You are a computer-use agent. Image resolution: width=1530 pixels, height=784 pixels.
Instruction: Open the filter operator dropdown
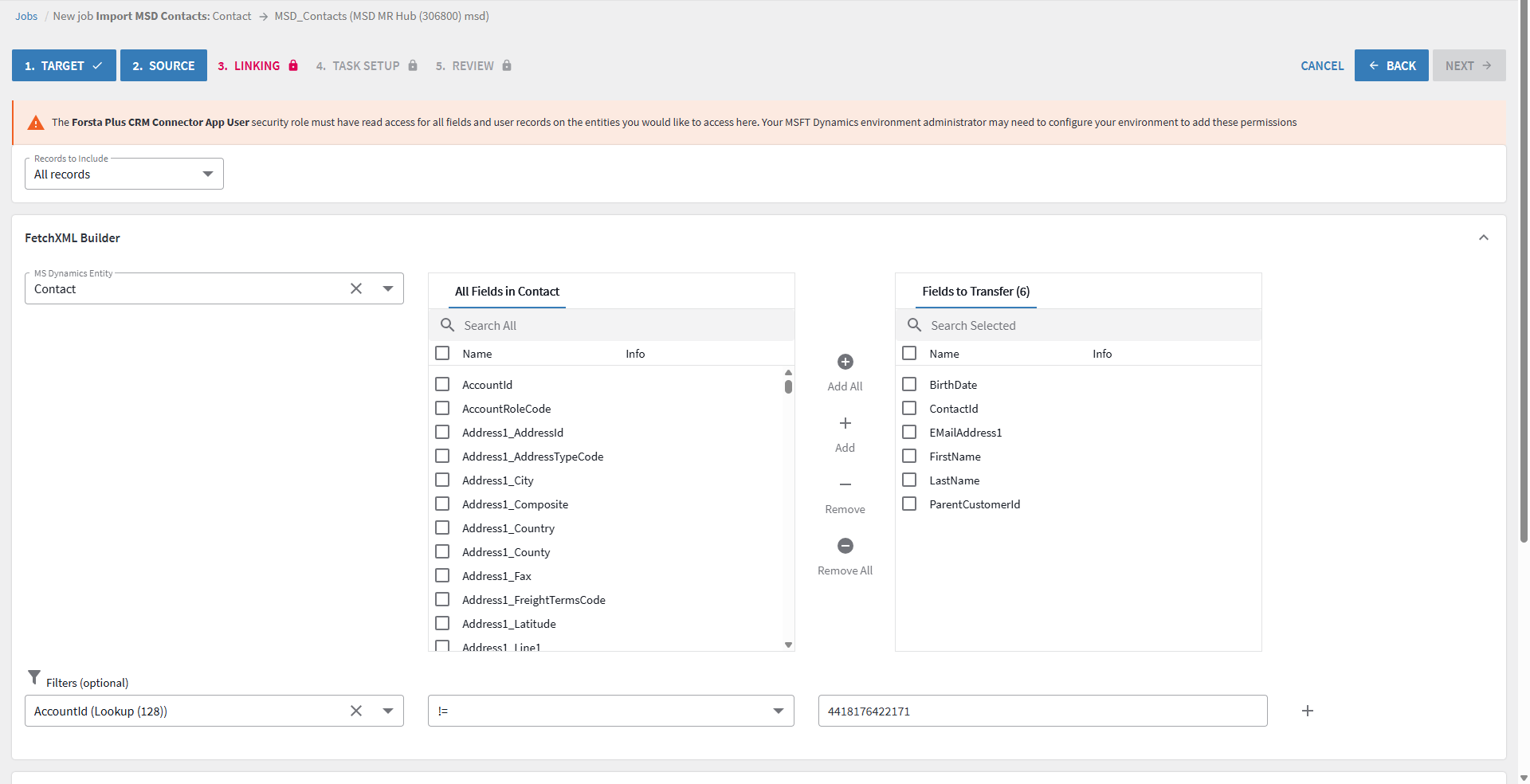(611, 711)
